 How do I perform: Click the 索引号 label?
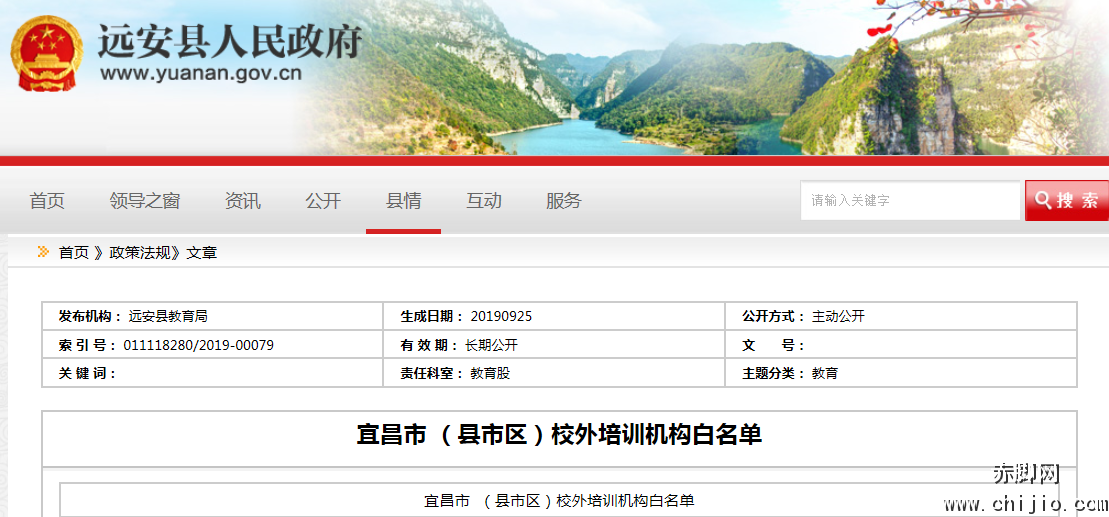pyautogui.click(x=88, y=345)
